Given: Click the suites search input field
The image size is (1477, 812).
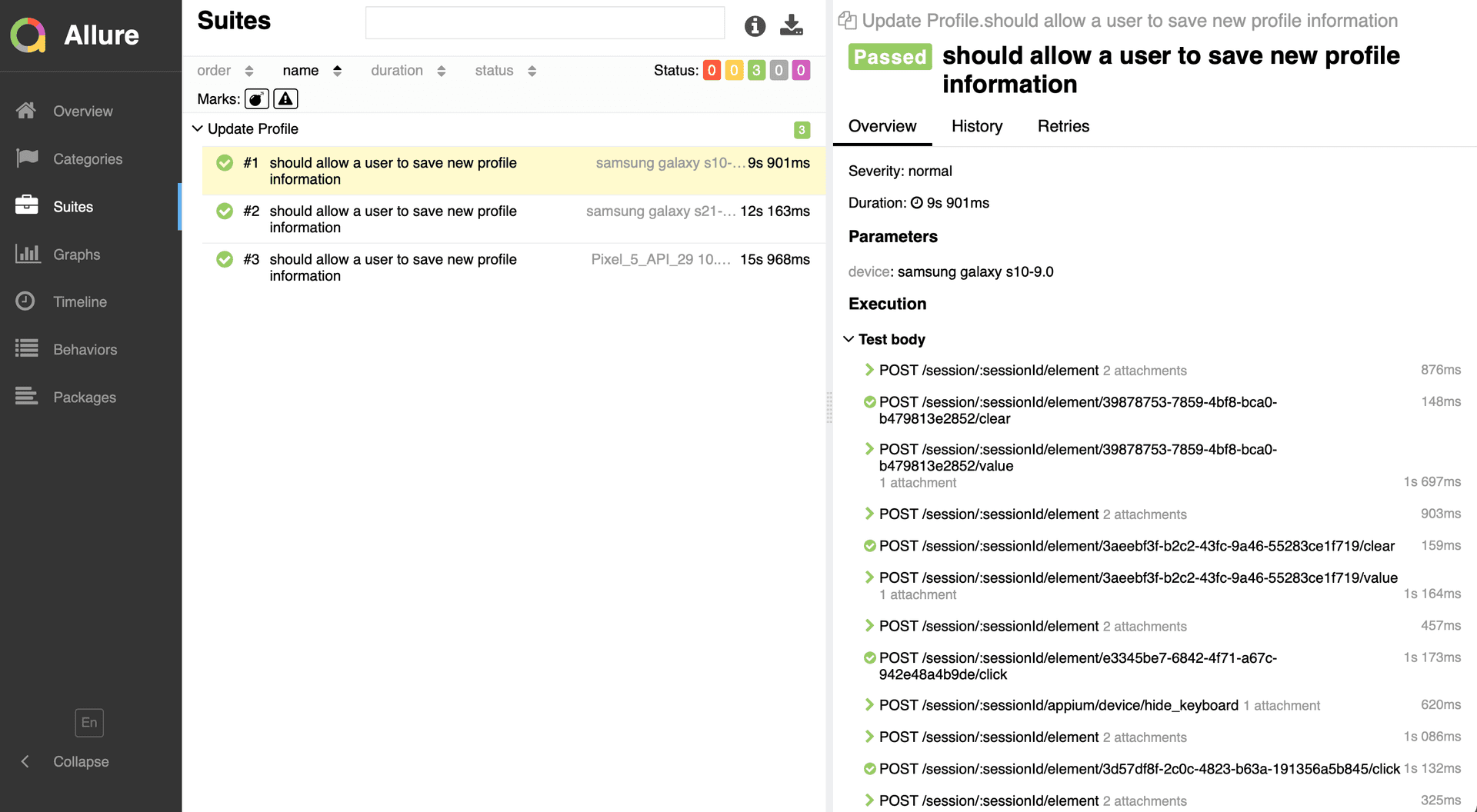Looking at the screenshot, I should pyautogui.click(x=545, y=23).
